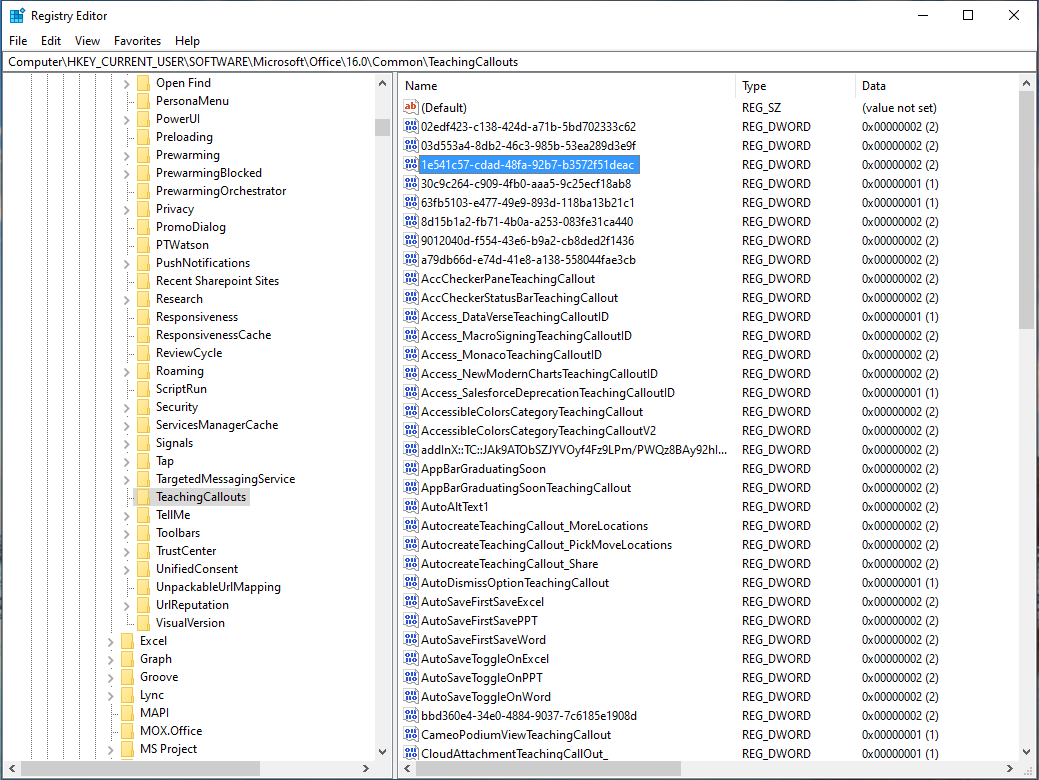This screenshot has height=780, width=1039.
Task: Click the folder icon for MS Project
Action: (127, 749)
